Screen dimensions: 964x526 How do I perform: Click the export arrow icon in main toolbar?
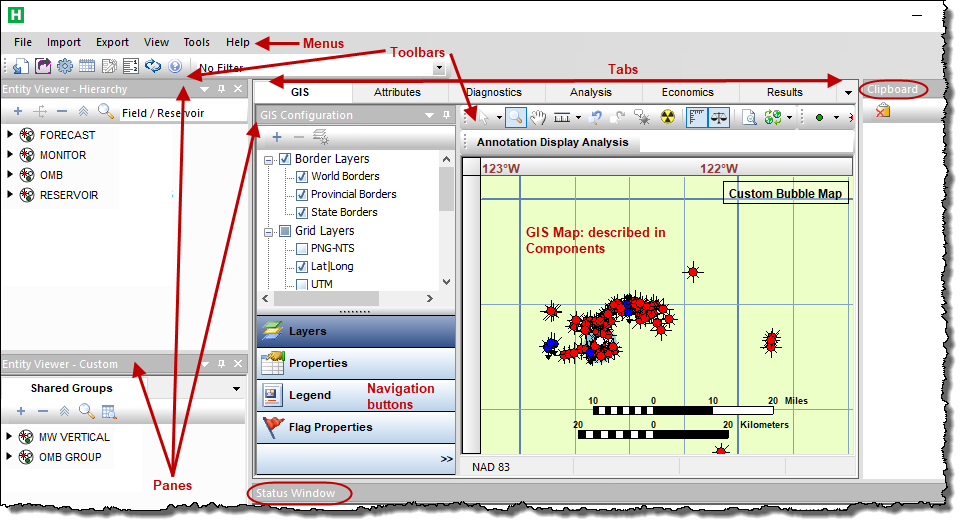click(42, 66)
